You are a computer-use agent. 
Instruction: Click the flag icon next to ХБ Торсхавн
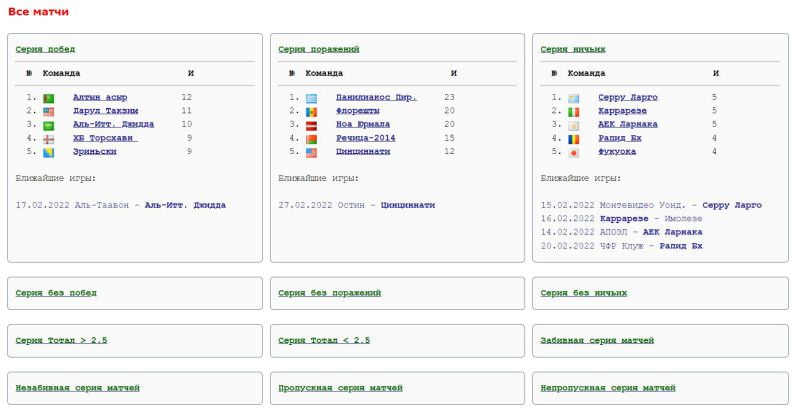click(48, 139)
